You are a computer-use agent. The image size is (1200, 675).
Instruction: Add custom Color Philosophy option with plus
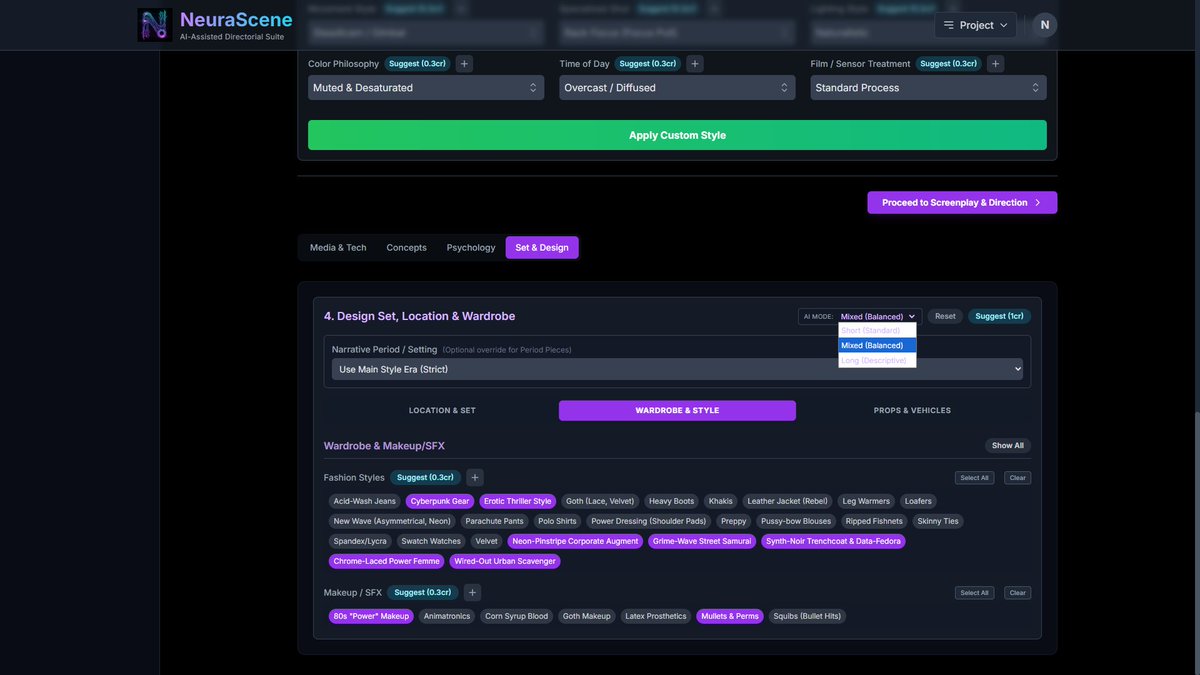click(464, 64)
